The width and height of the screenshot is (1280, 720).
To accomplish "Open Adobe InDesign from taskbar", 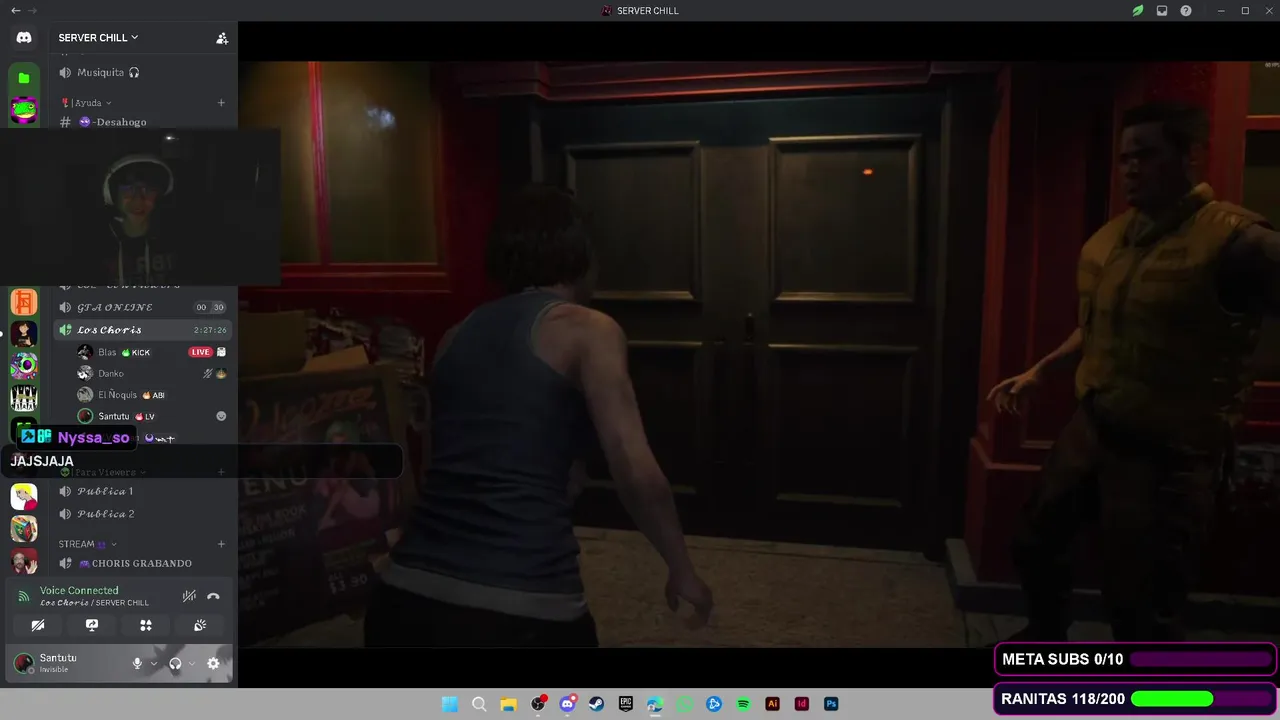I will point(801,704).
